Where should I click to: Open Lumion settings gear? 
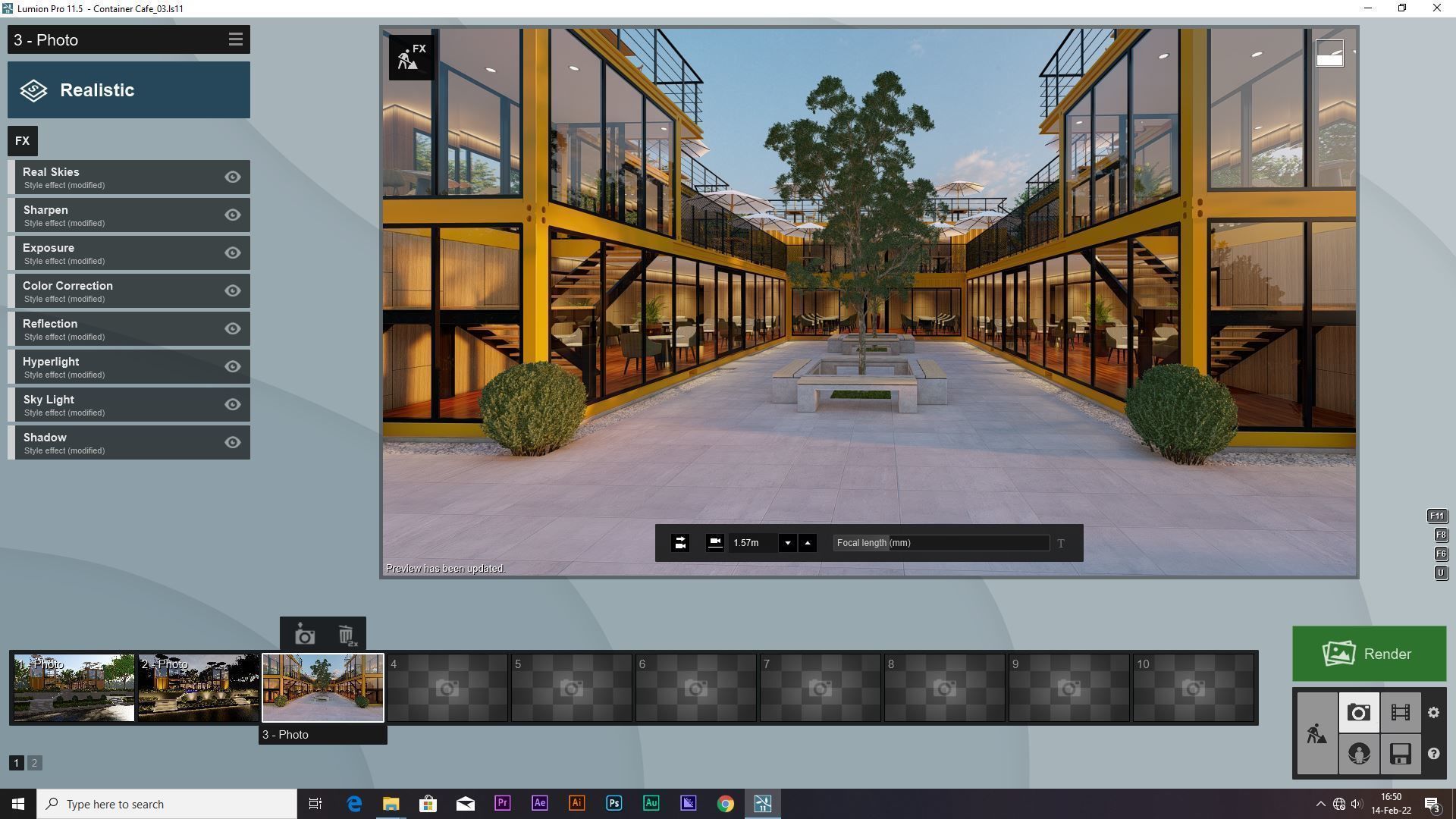1433,713
